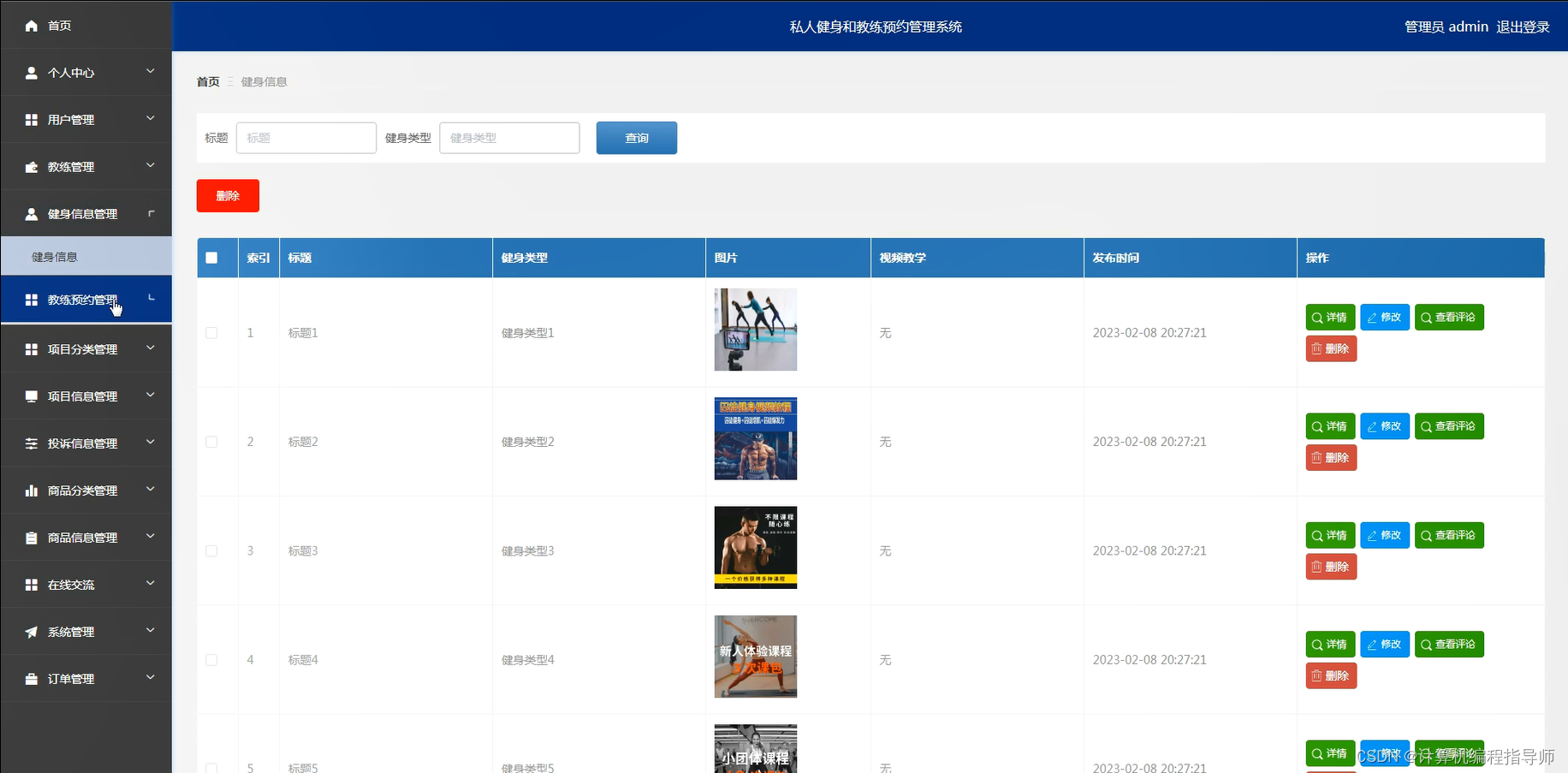This screenshot has width=1568, height=773.
Task: Click the paper plane icon next to 系统管理
Action: click(x=32, y=632)
